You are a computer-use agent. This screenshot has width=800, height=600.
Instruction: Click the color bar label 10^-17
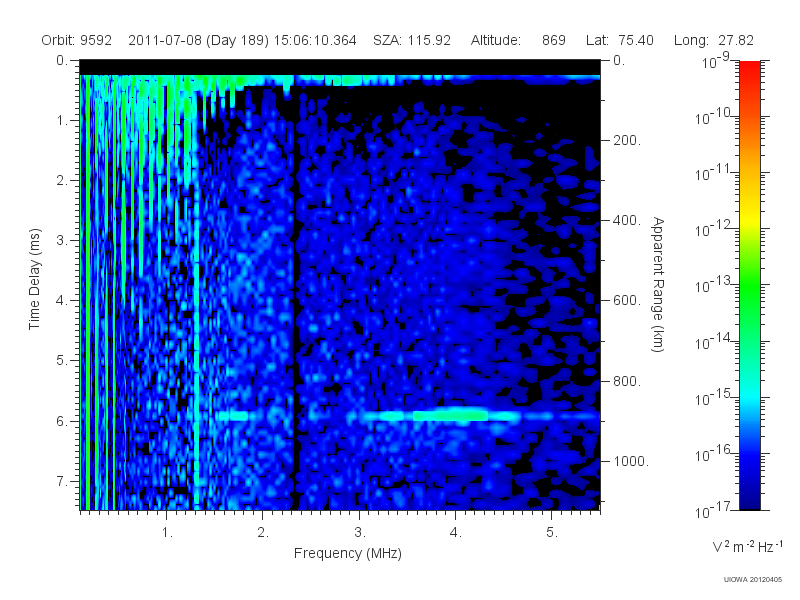coord(714,510)
